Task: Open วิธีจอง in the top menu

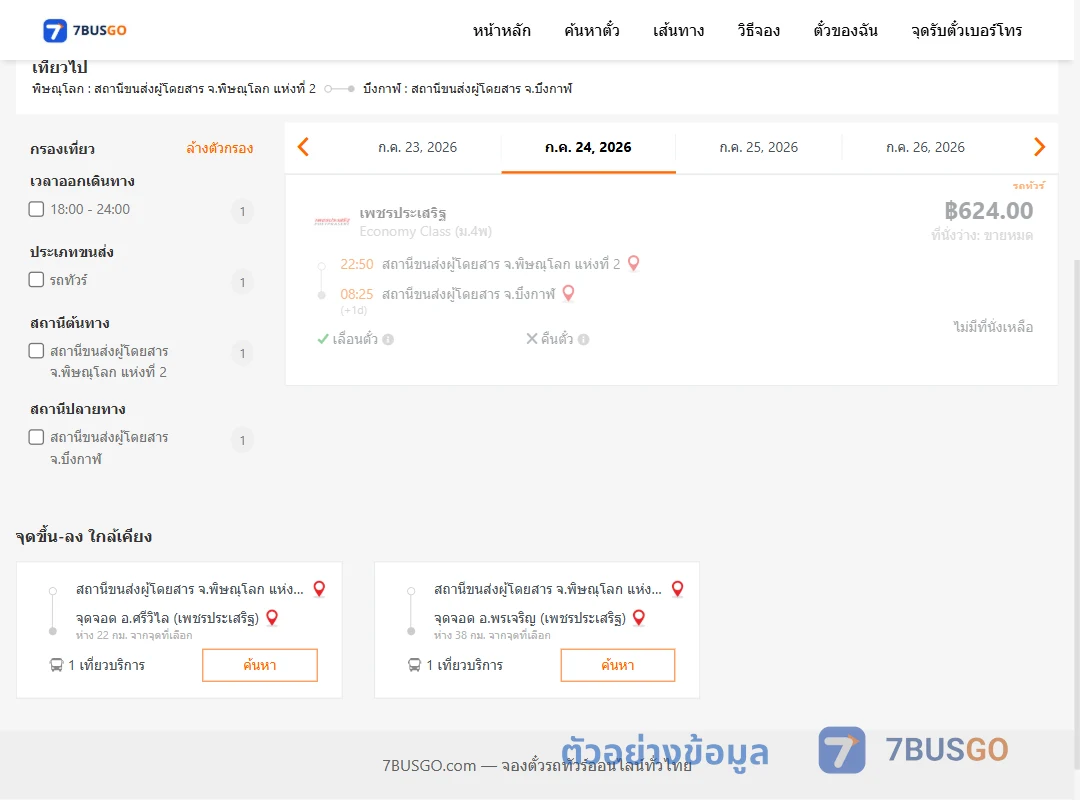Action: [758, 30]
